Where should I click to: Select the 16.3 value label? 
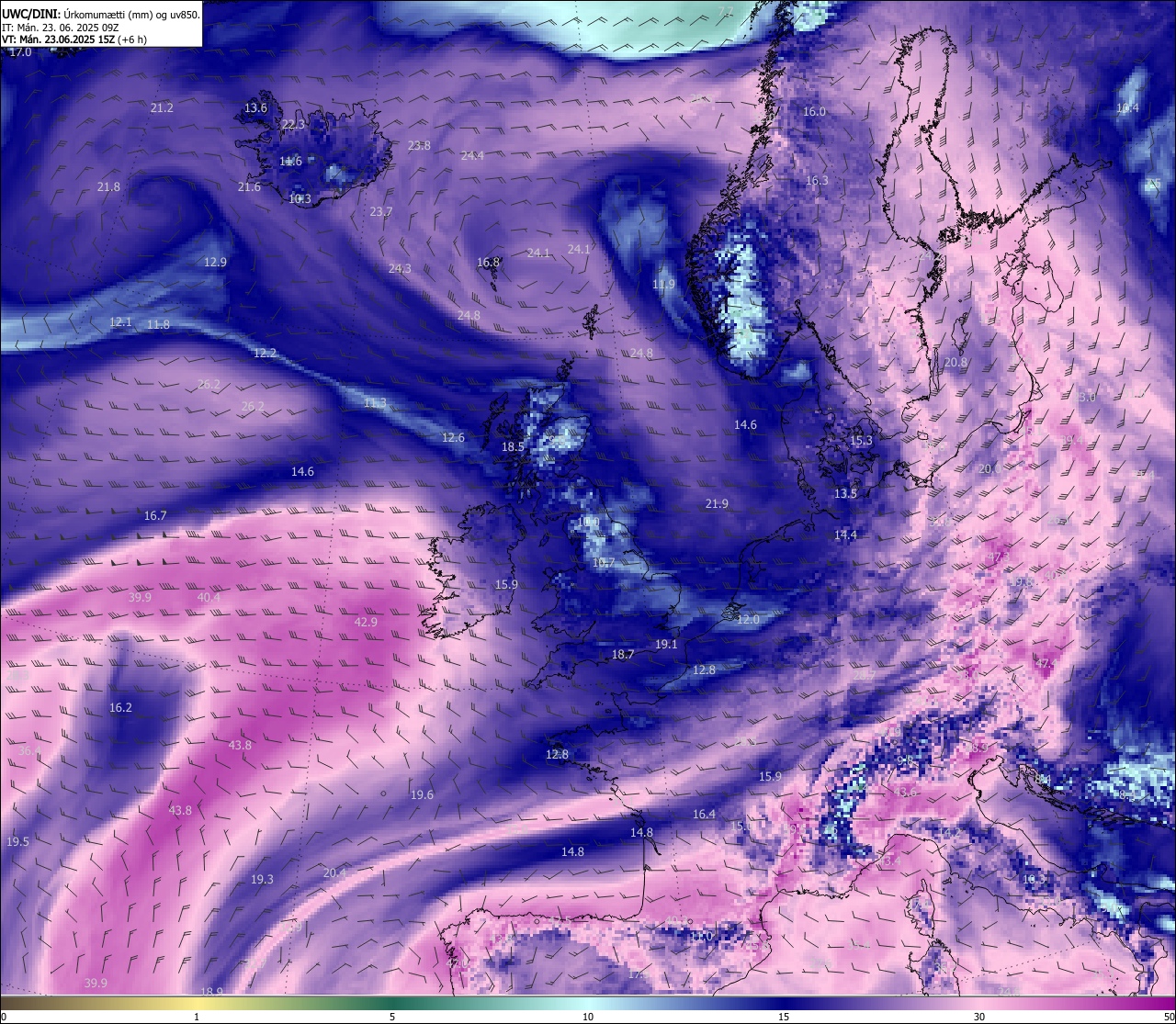(817, 180)
